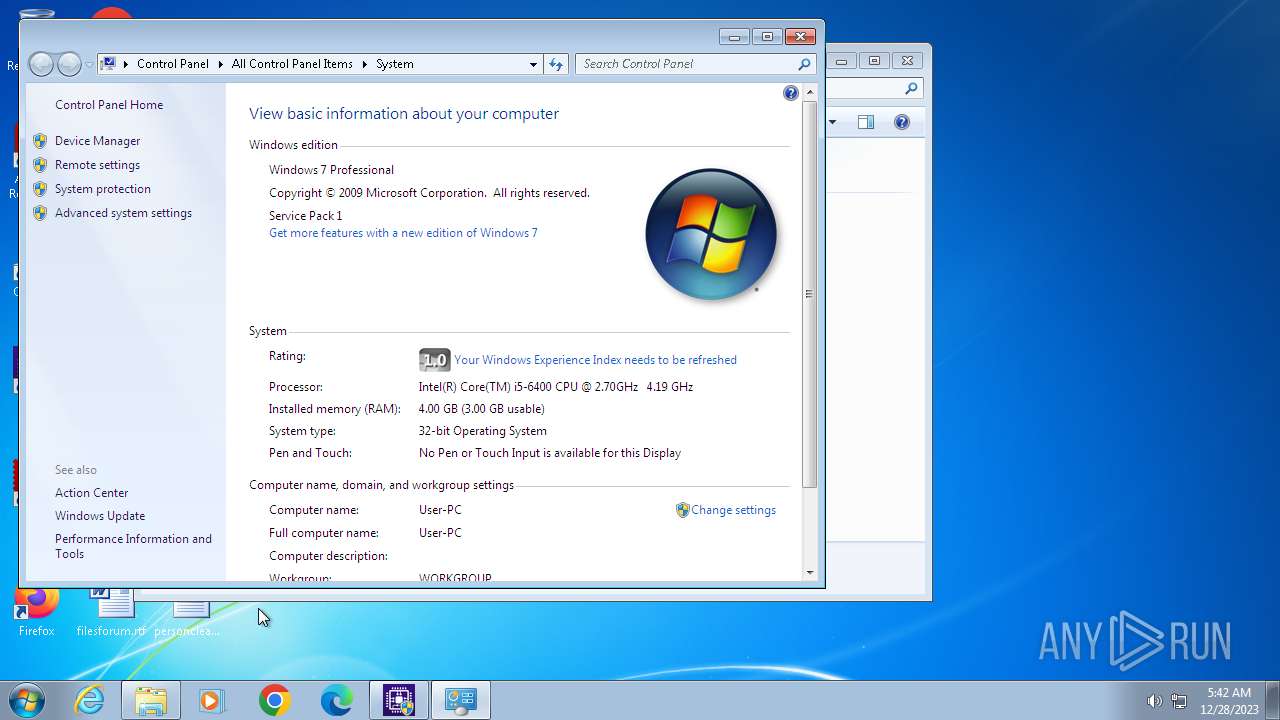This screenshot has height=720, width=1280.
Task: Open help with the blue question icon
Action: 791,93
